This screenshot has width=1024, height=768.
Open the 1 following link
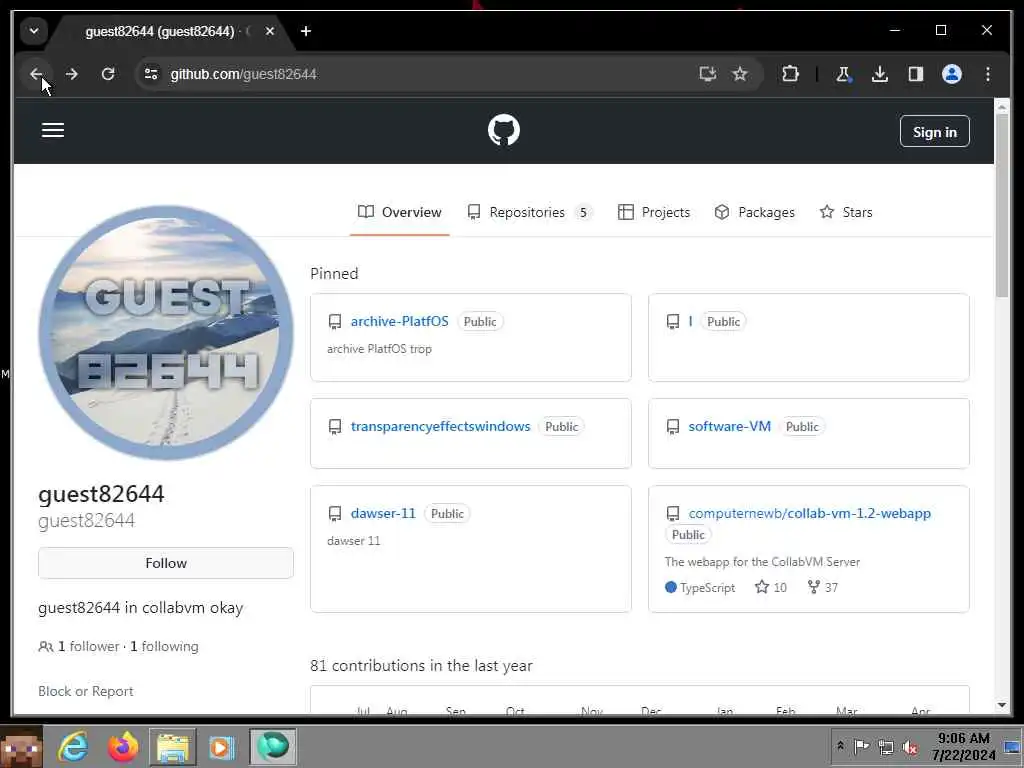coord(164,647)
